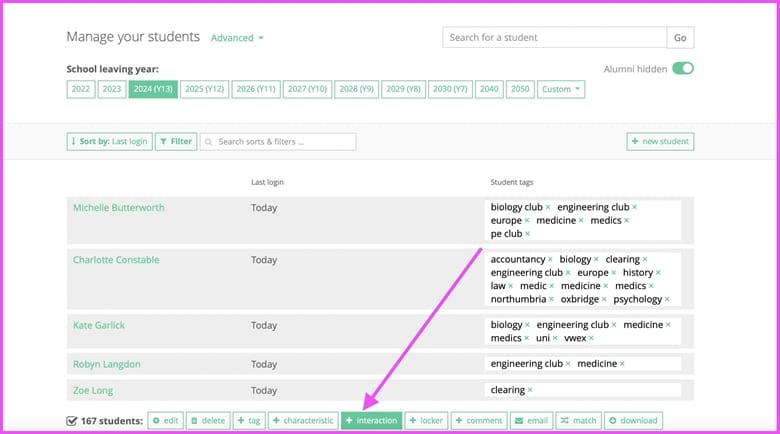Remove psychology tag from Charlotte Constable
The height and width of the screenshot is (434, 780).
pyautogui.click(x=667, y=300)
